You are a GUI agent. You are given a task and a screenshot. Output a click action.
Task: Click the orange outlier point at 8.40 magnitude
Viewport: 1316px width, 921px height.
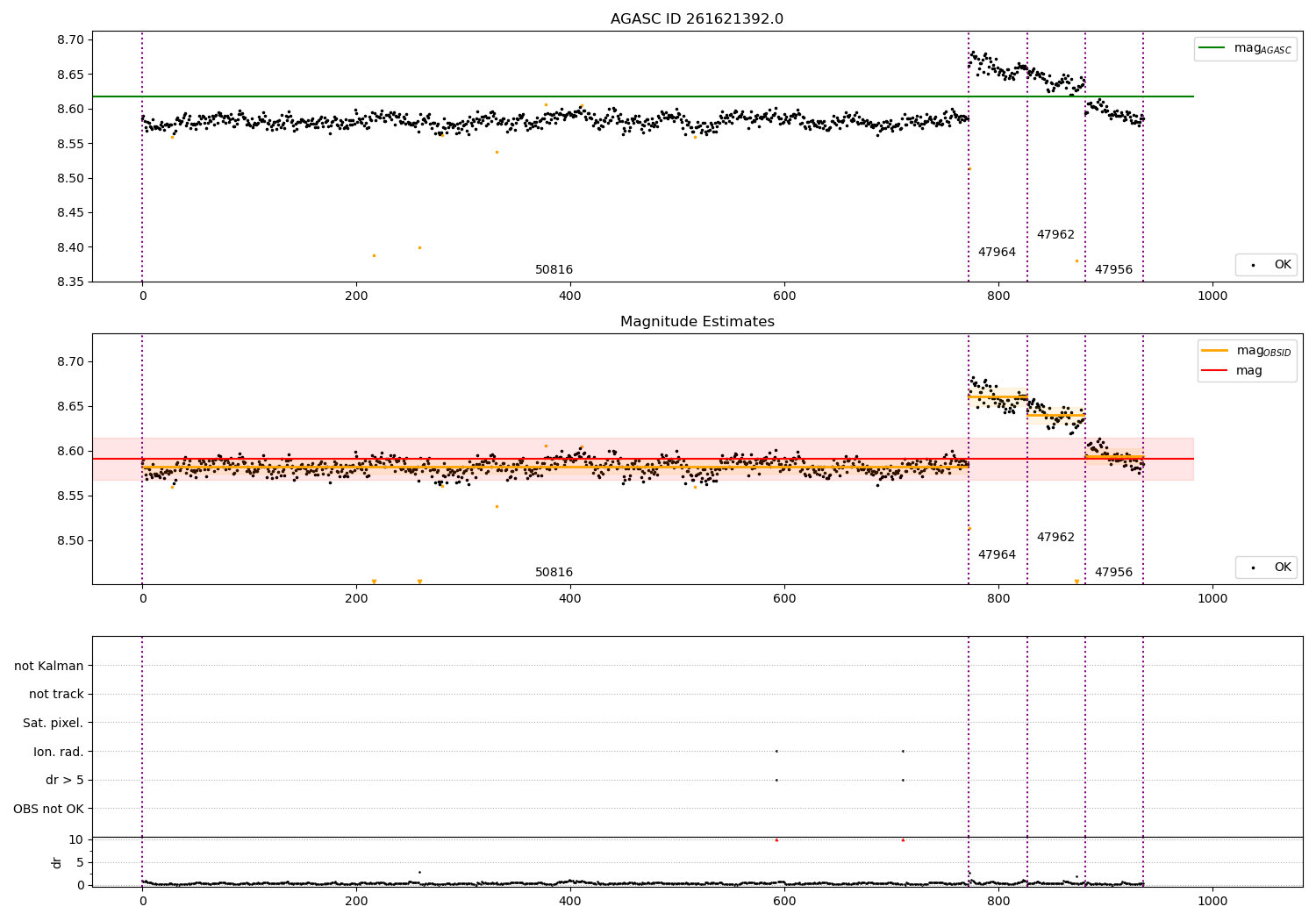[x=419, y=247]
